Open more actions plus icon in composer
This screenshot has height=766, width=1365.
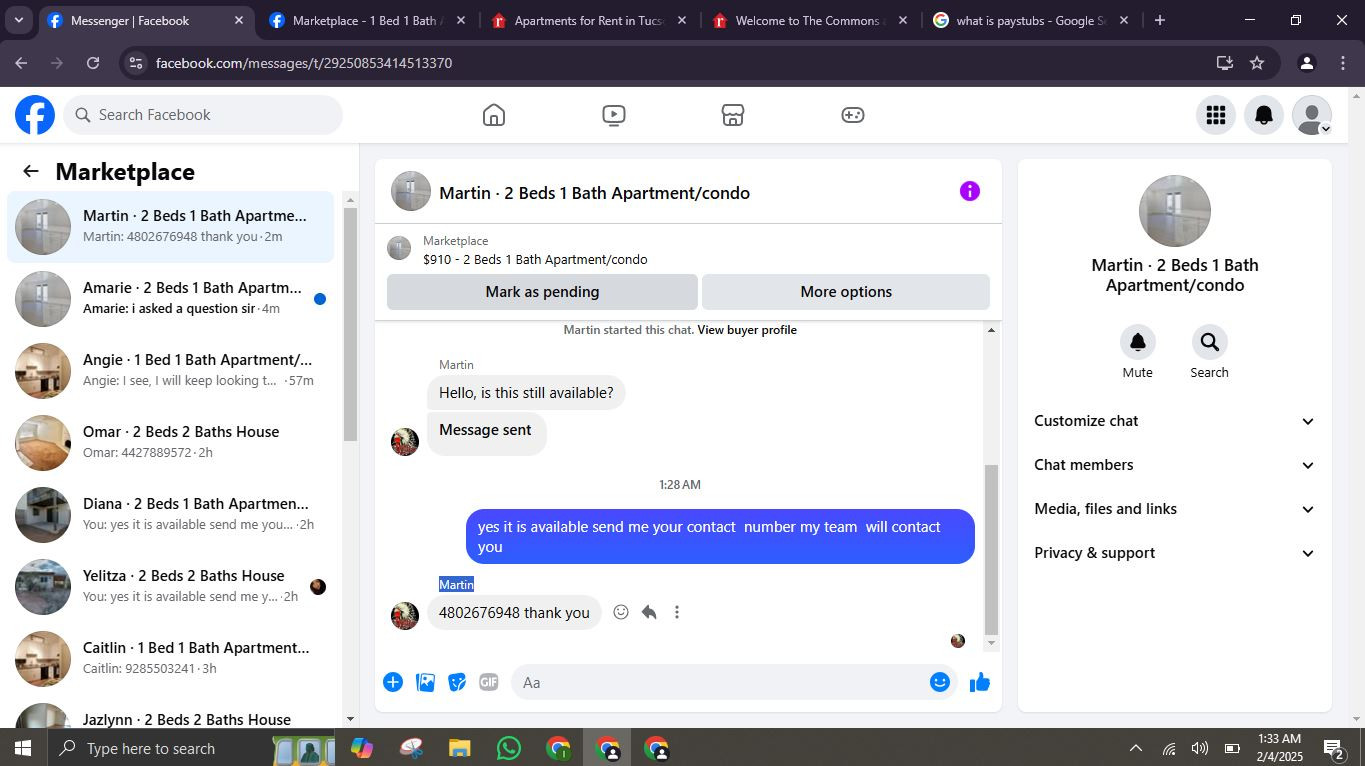click(393, 682)
